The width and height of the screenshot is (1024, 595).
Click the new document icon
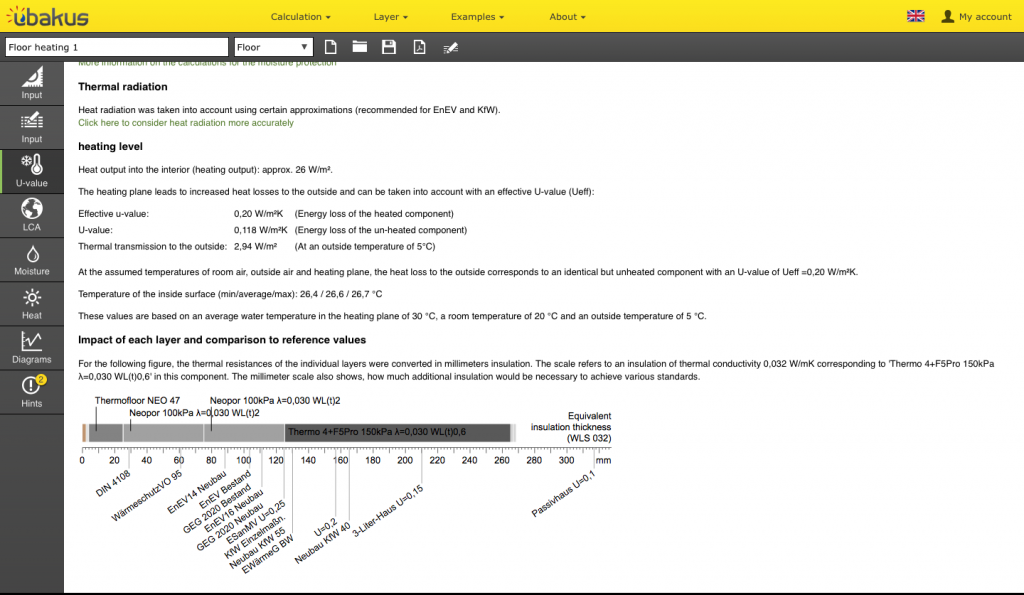(x=331, y=47)
